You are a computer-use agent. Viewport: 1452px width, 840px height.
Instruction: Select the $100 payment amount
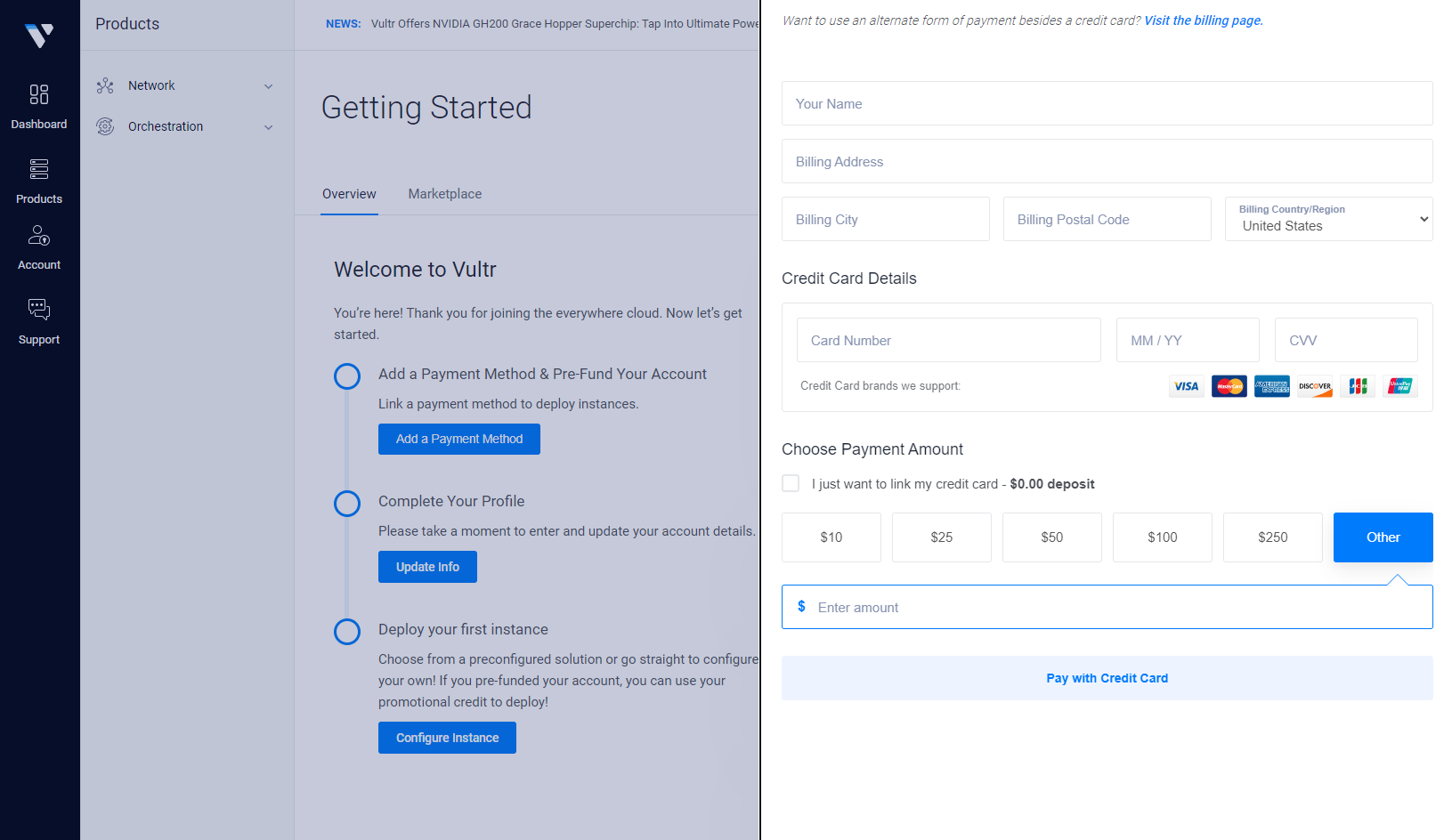click(1163, 537)
